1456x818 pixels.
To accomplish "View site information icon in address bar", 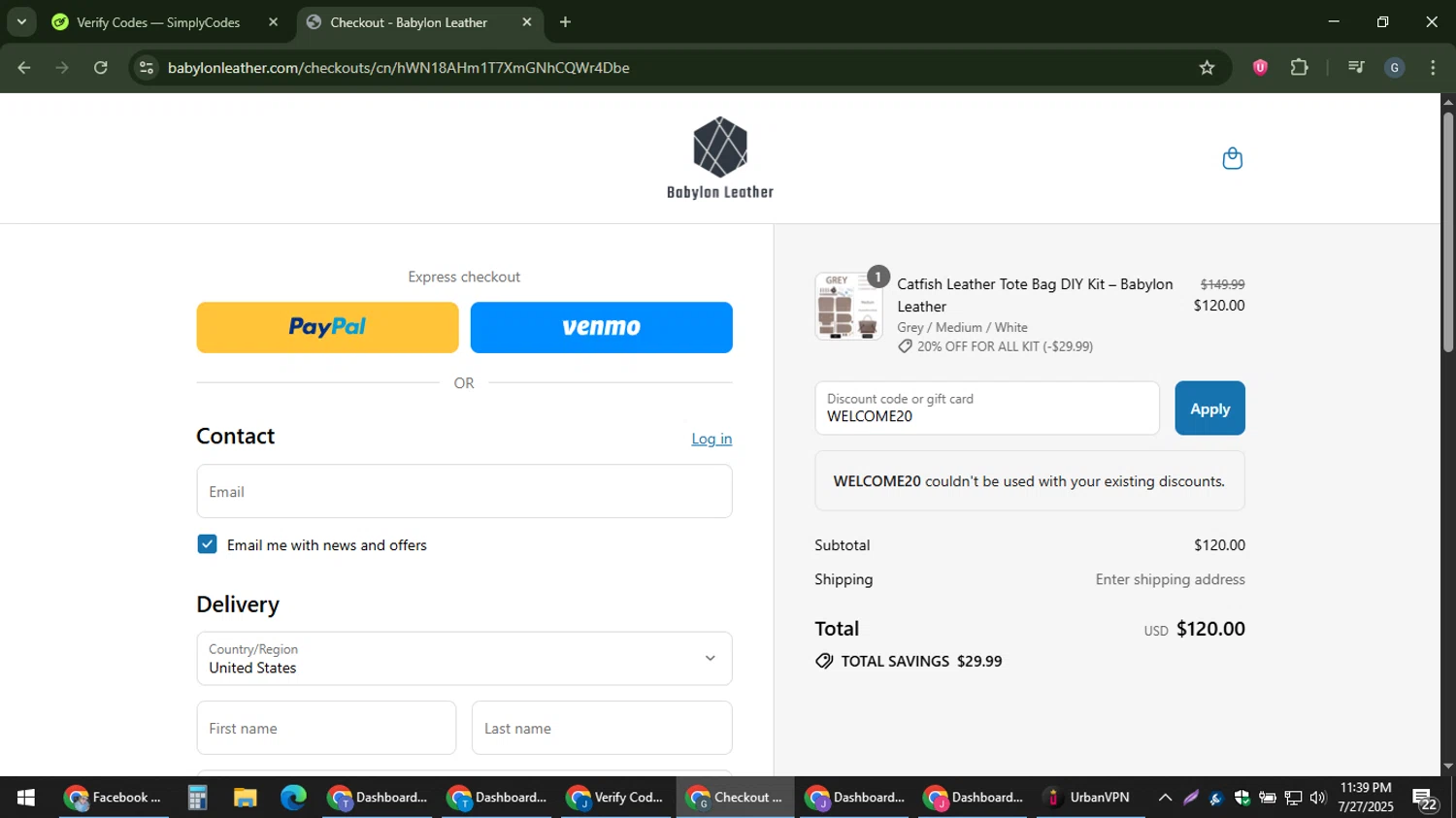I will click(x=147, y=68).
